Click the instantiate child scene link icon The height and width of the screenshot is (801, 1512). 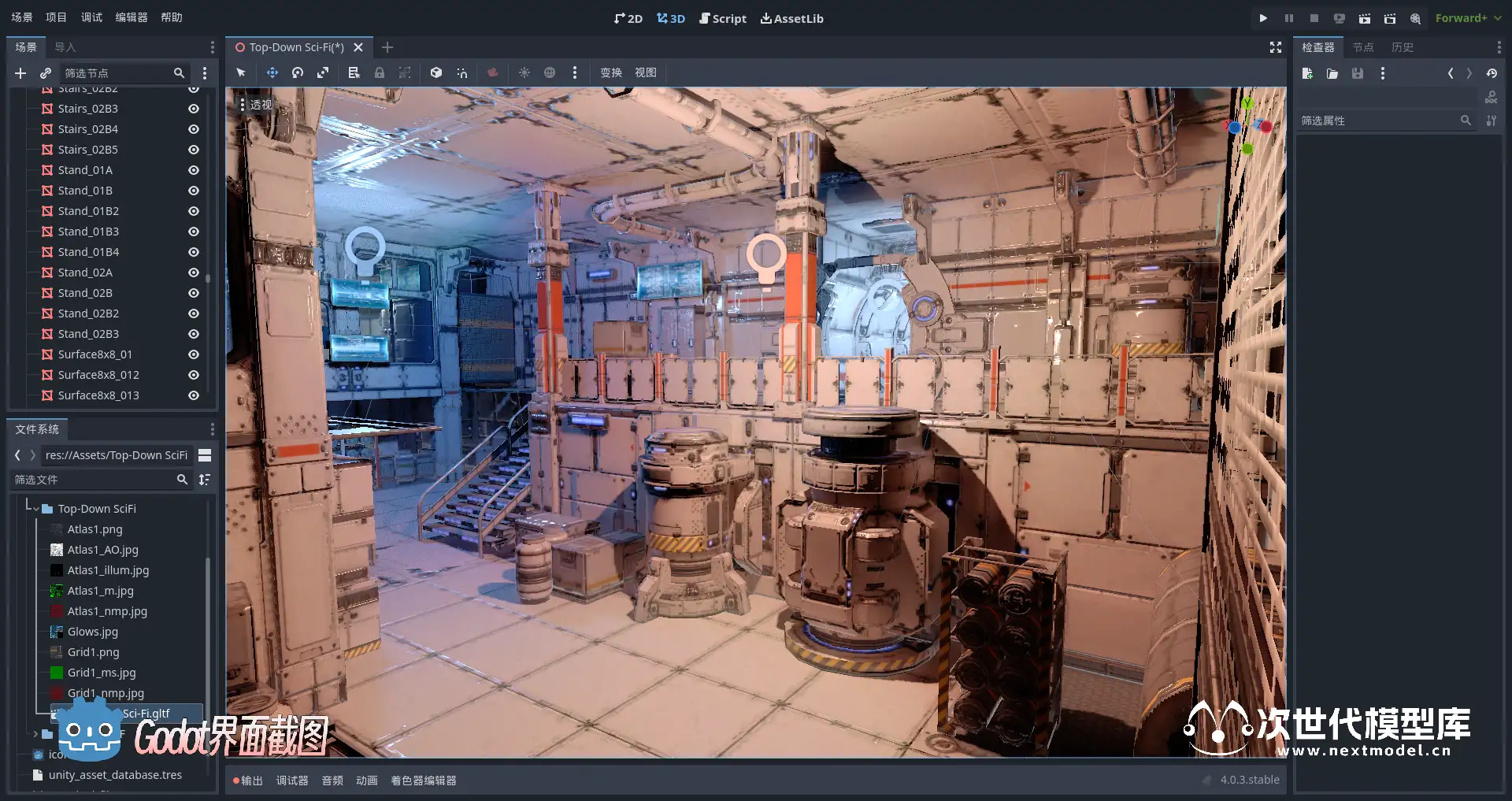click(x=46, y=73)
